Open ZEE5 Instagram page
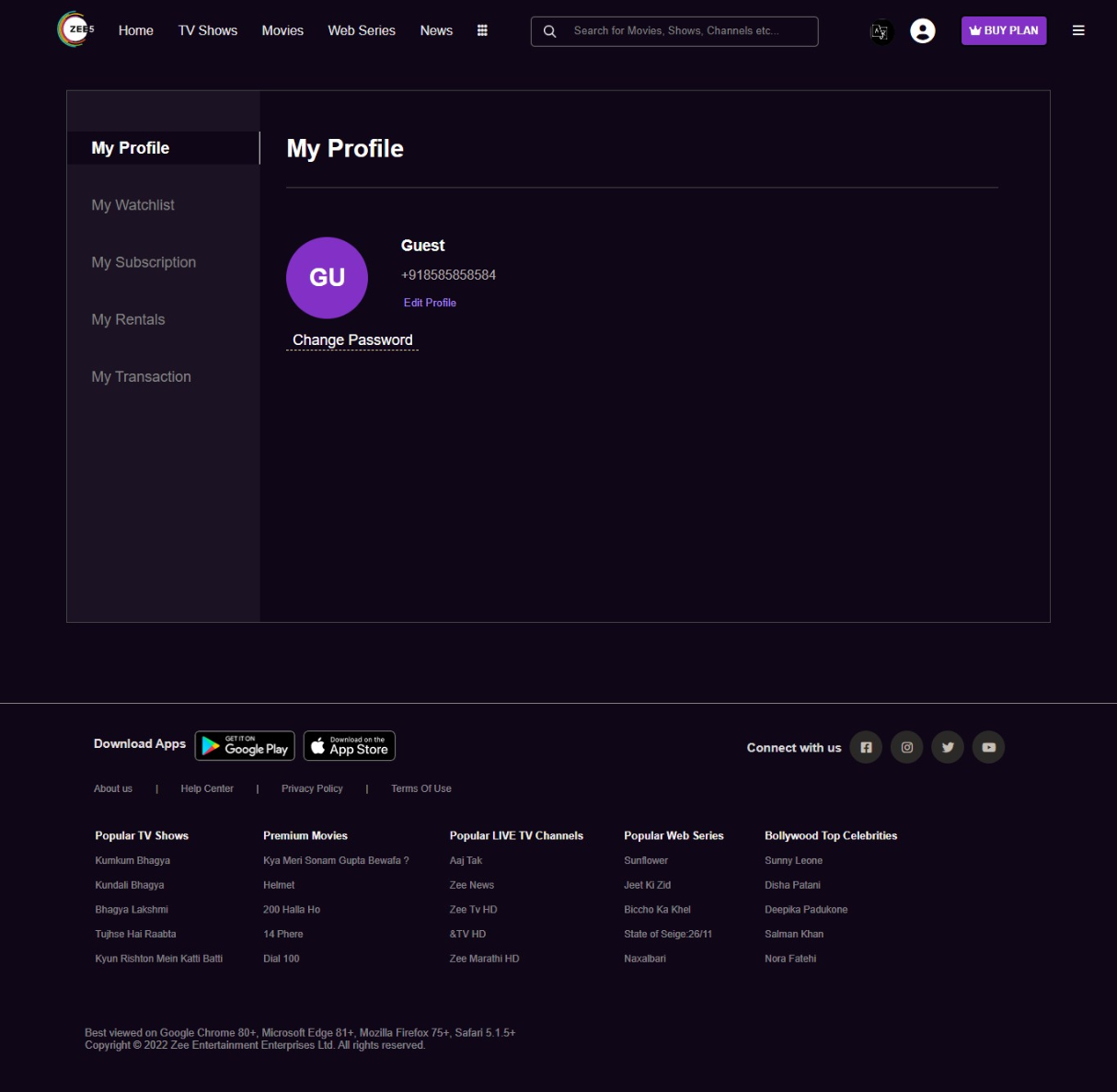 tap(907, 747)
